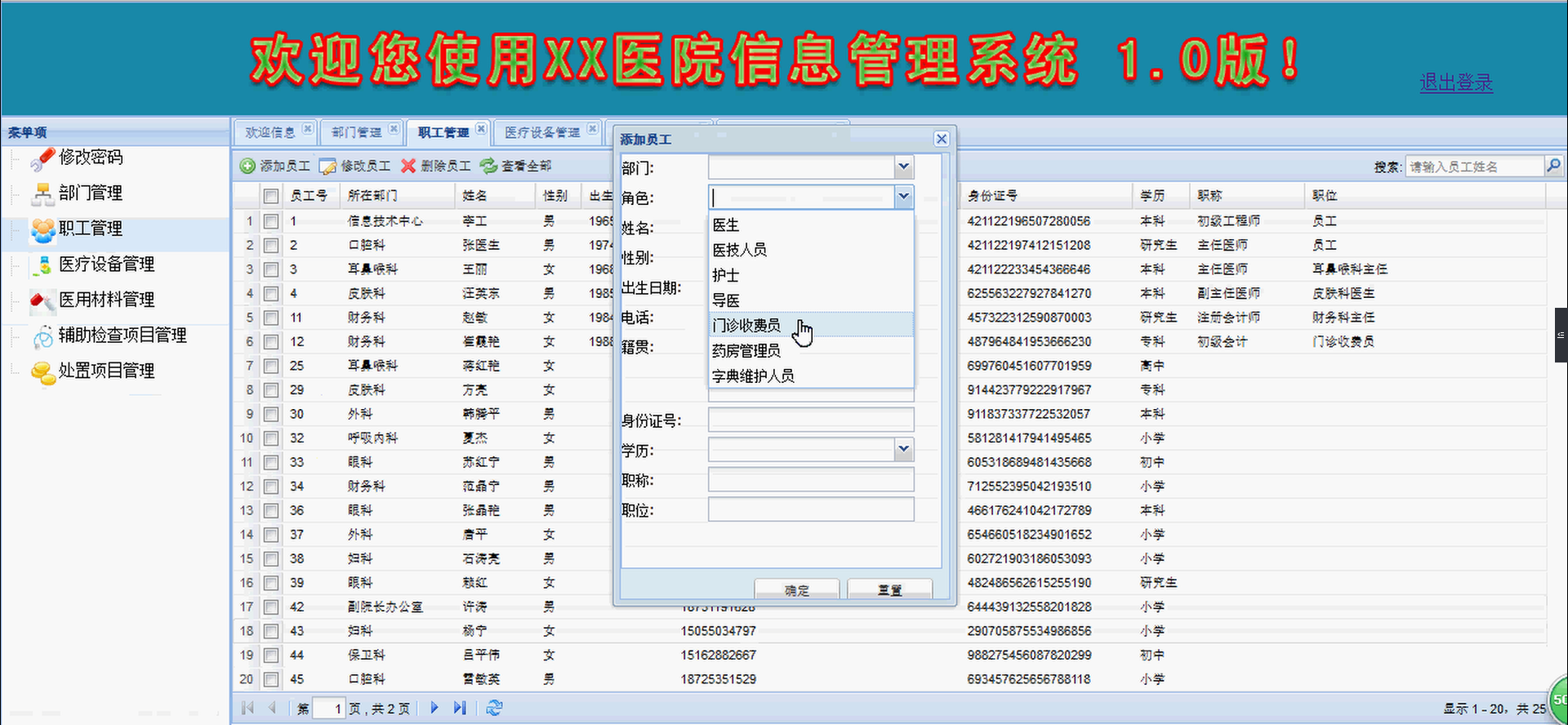1568x725 pixels.
Task: Check the row for employee 王丽
Action: click(271, 269)
